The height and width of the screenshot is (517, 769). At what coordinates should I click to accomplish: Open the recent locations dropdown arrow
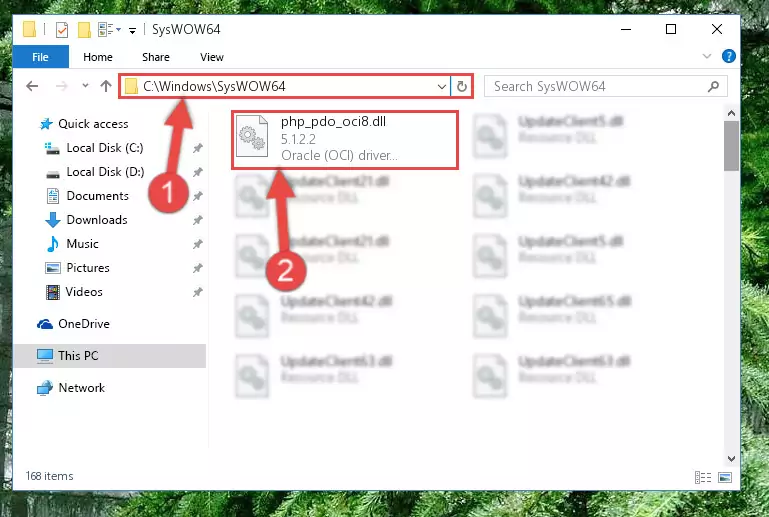85,86
